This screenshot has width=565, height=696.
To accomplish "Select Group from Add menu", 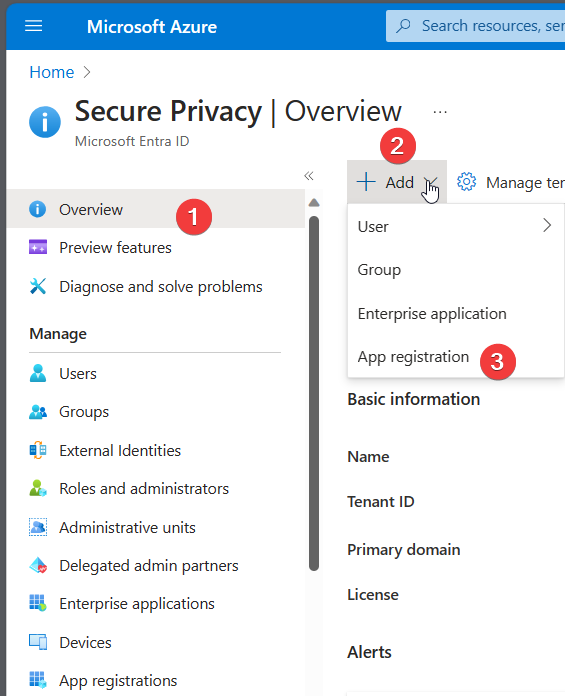I will 456,269.
